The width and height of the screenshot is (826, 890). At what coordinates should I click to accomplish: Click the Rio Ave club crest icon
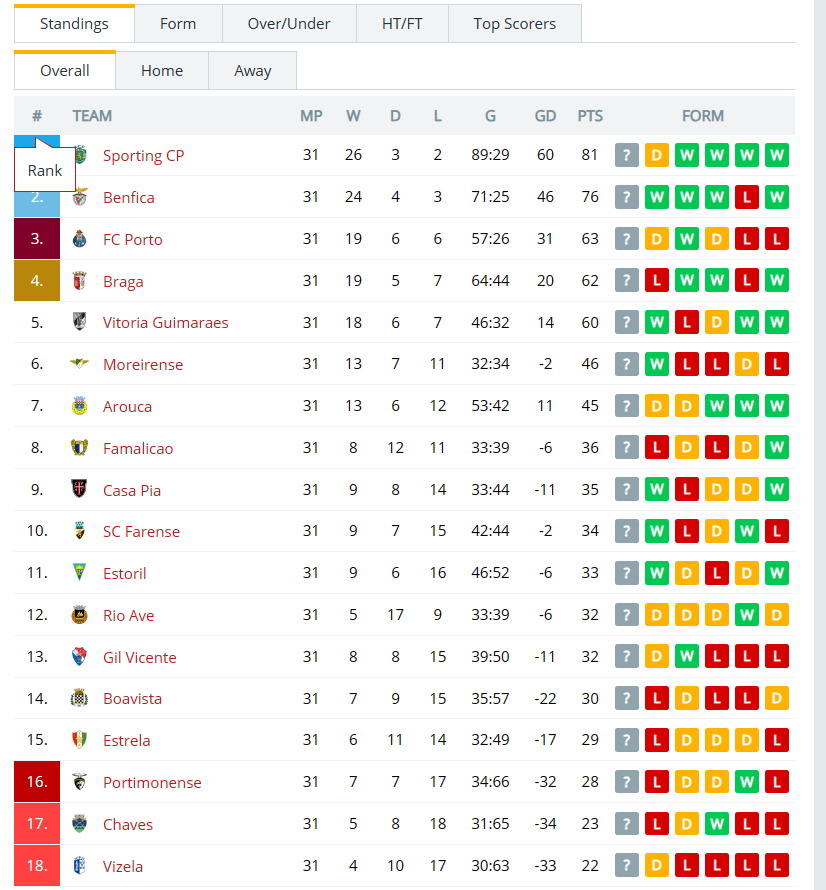click(x=79, y=615)
